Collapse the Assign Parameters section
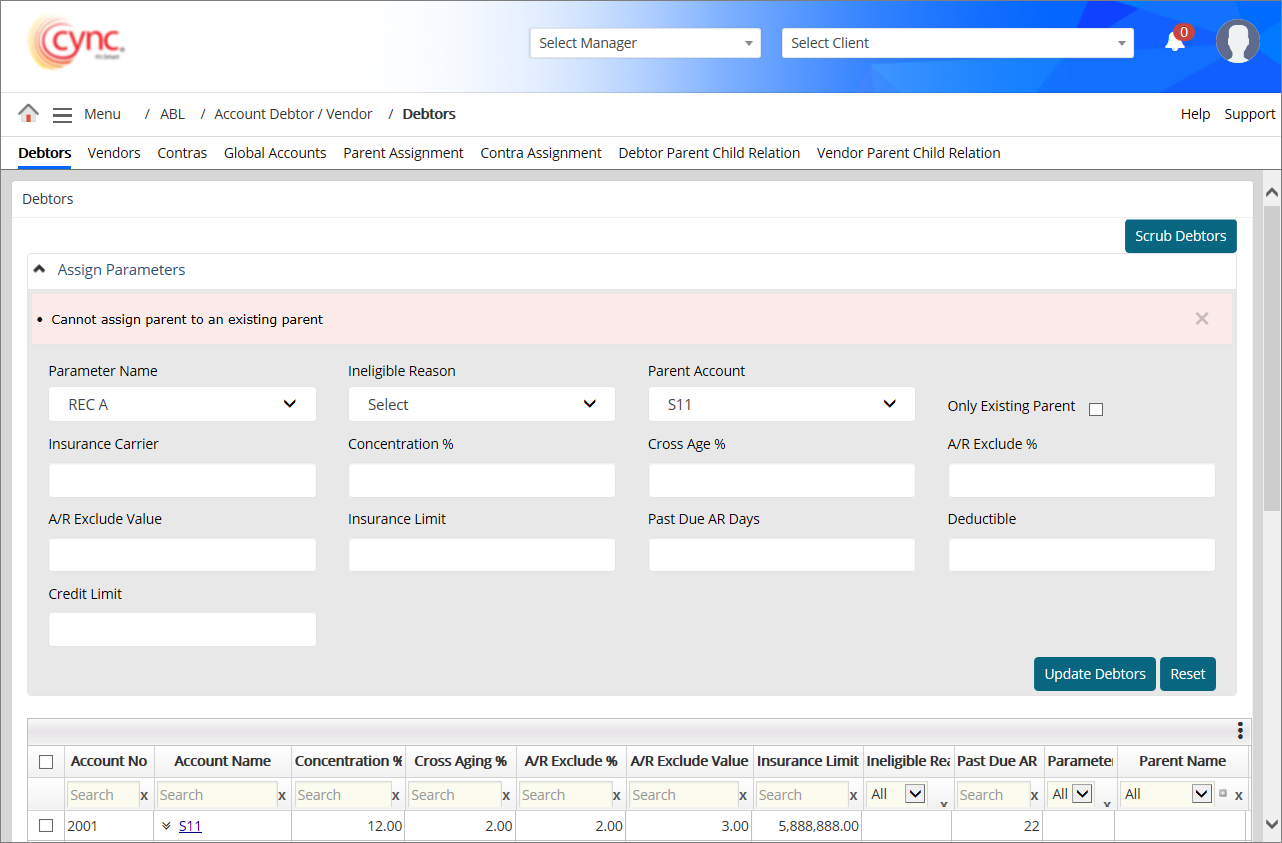The image size is (1282, 843). point(40,270)
